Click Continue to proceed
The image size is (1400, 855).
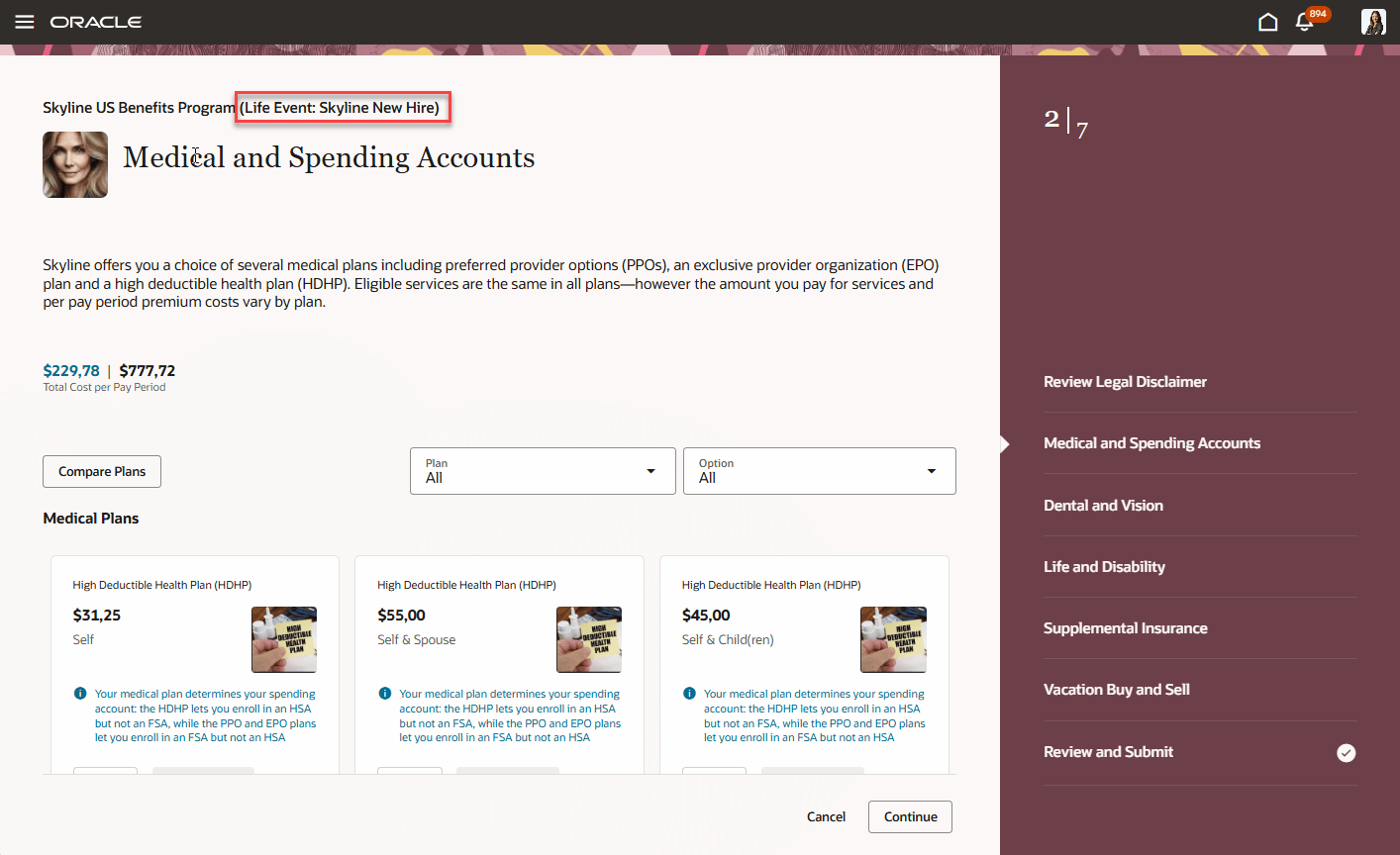point(909,816)
